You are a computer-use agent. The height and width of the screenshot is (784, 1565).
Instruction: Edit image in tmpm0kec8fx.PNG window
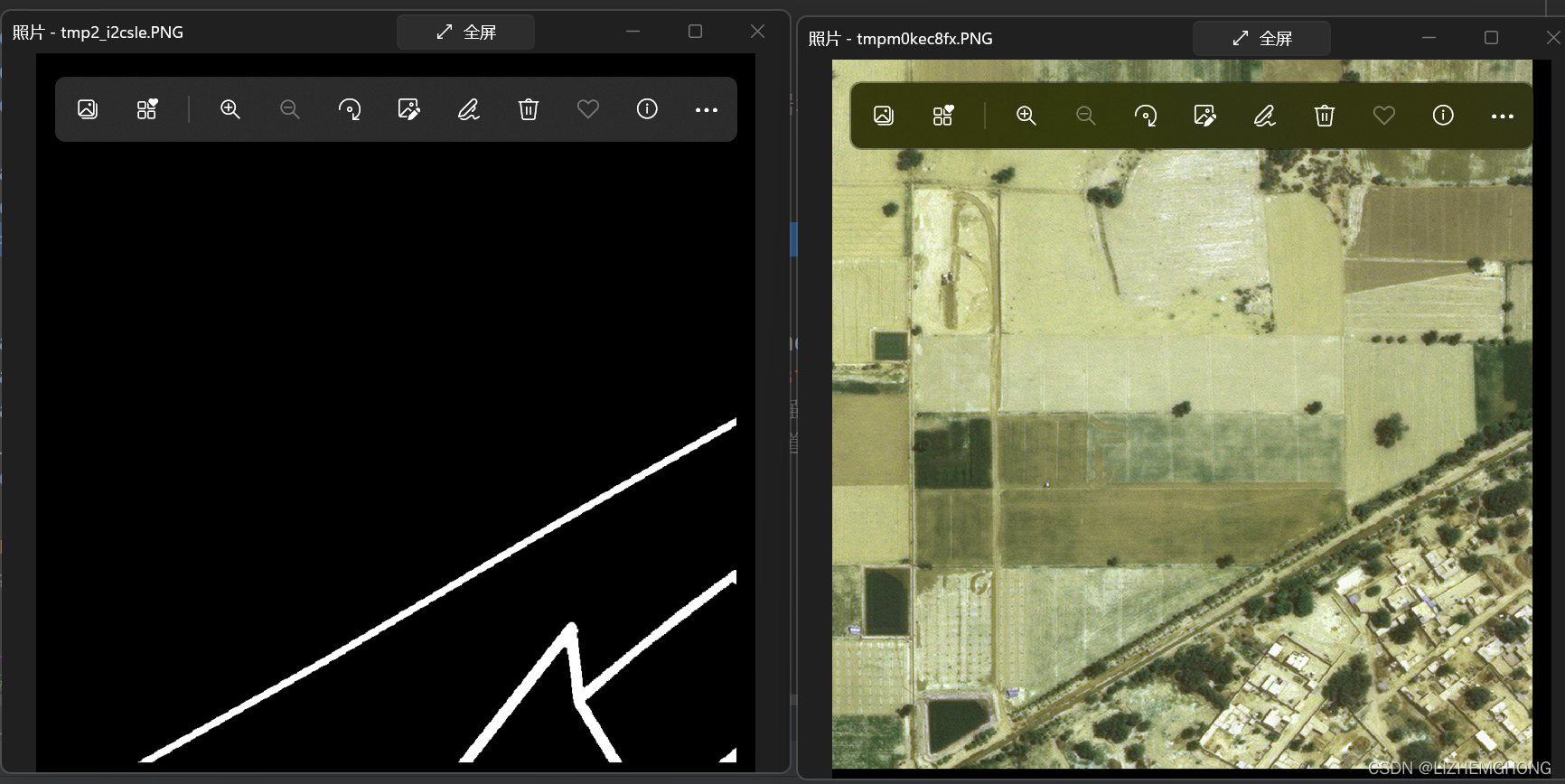1205,116
